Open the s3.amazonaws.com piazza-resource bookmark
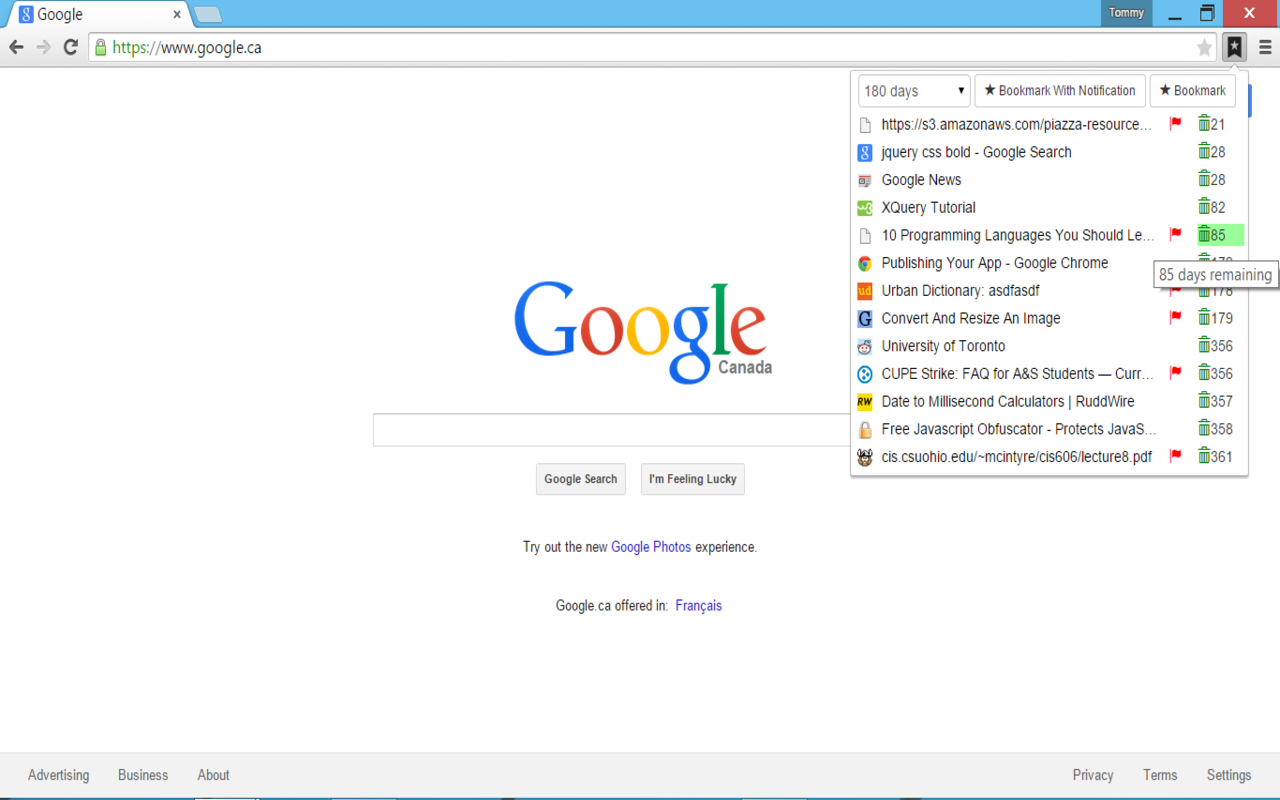Screen dimensions: 1280x800 pos(1017,124)
